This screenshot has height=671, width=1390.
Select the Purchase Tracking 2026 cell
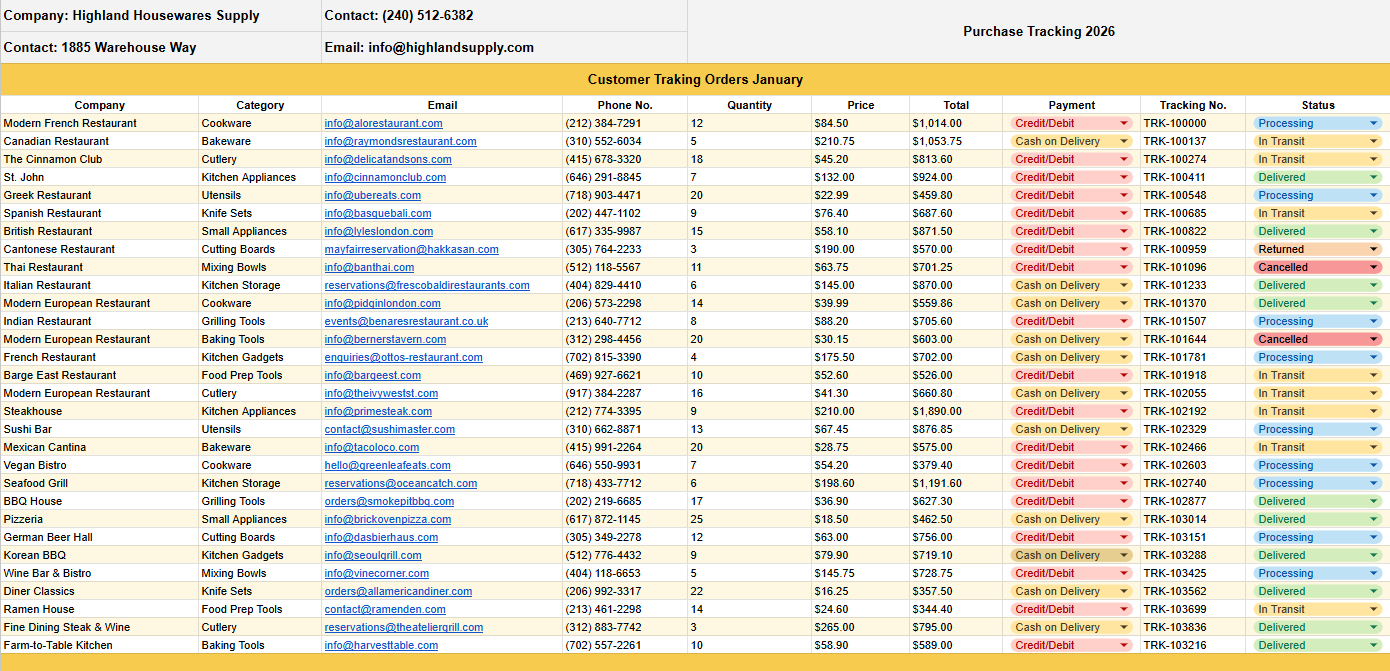click(x=1039, y=31)
